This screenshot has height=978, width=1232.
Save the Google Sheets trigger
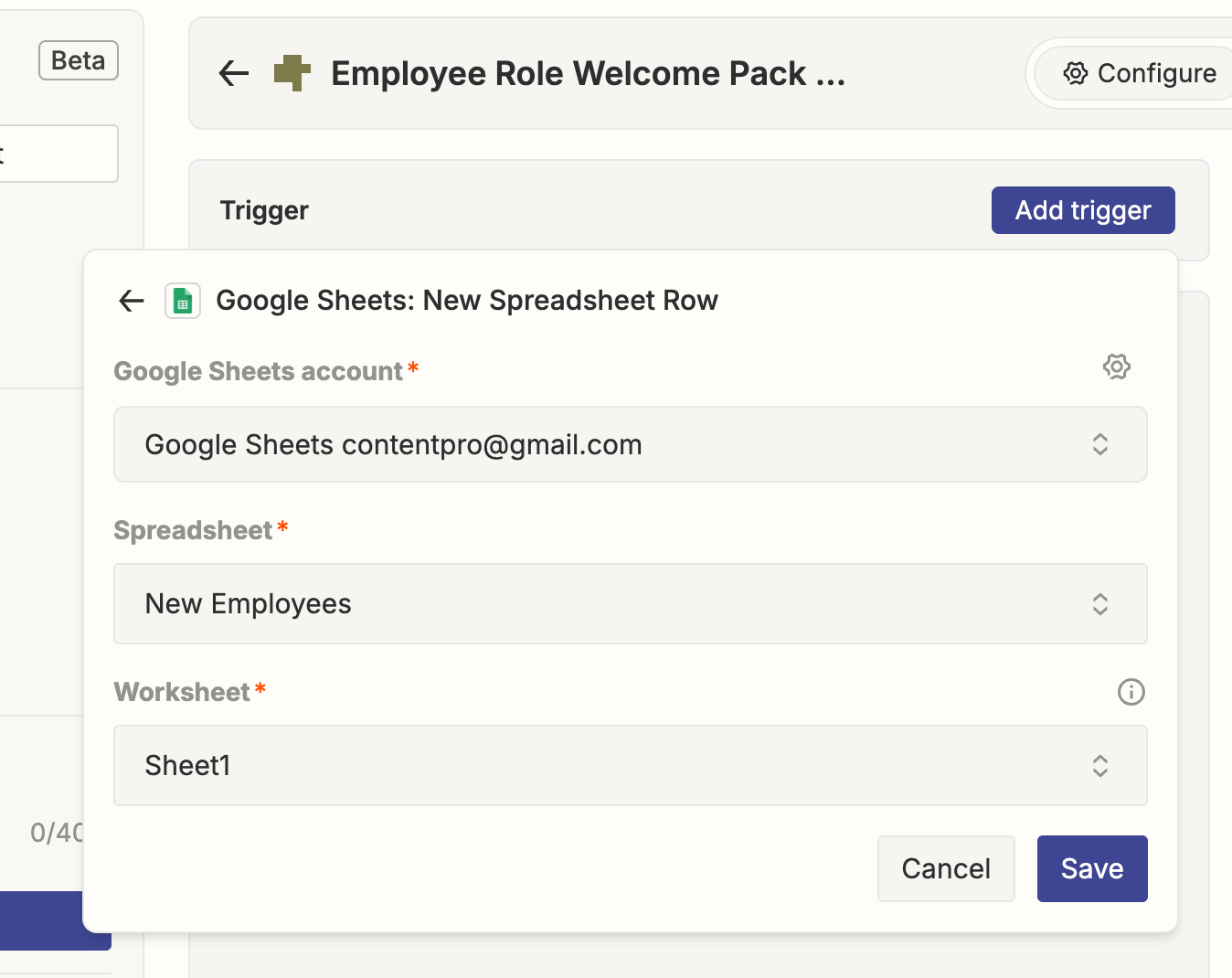click(1092, 868)
